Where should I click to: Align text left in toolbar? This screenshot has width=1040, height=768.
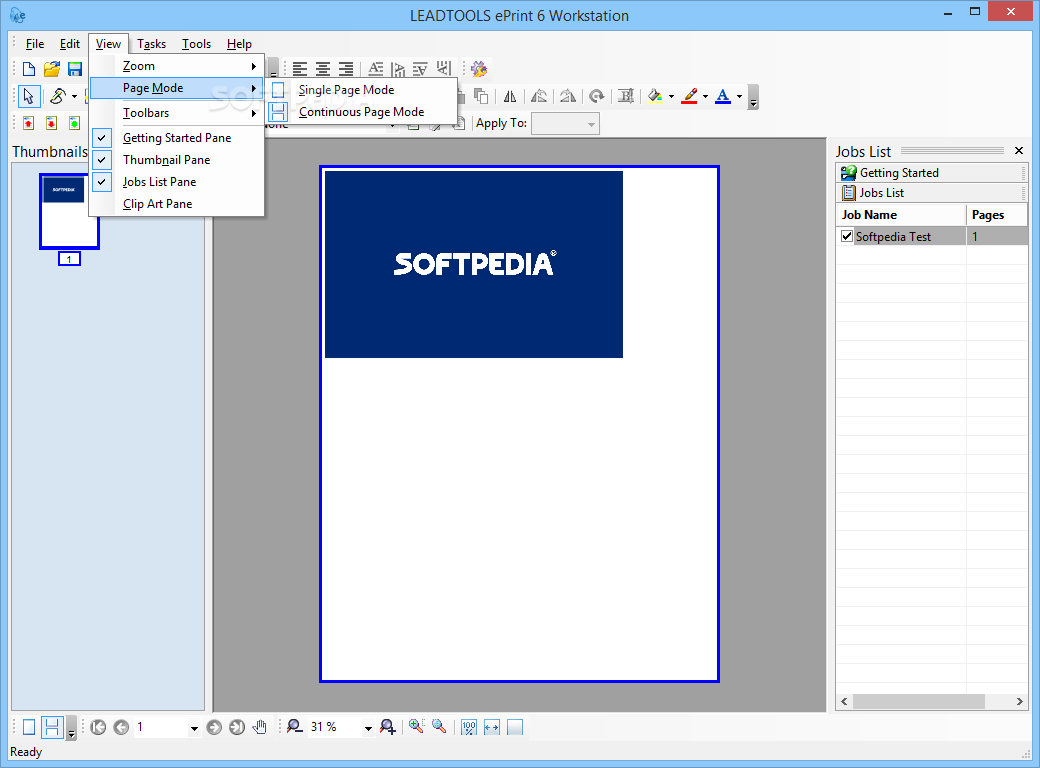tap(300, 68)
